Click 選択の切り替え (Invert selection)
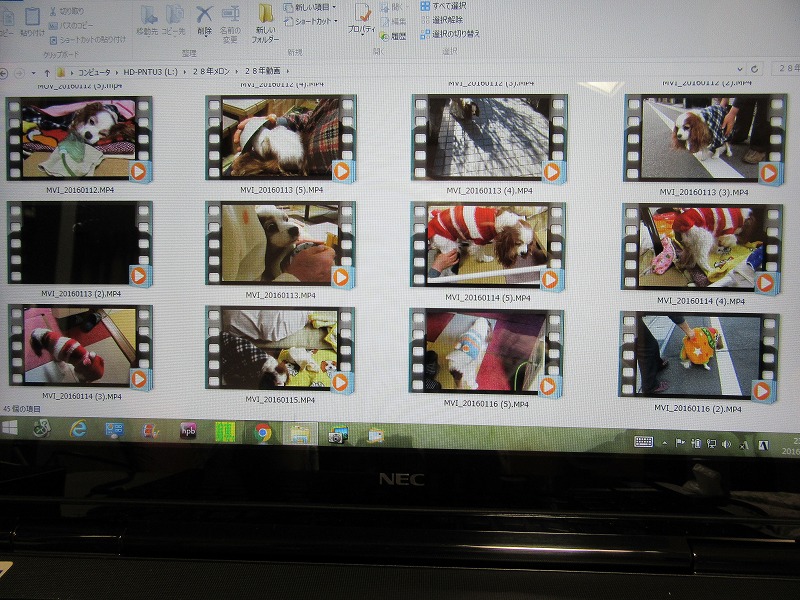This screenshot has width=800, height=600. [x=450, y=34]
